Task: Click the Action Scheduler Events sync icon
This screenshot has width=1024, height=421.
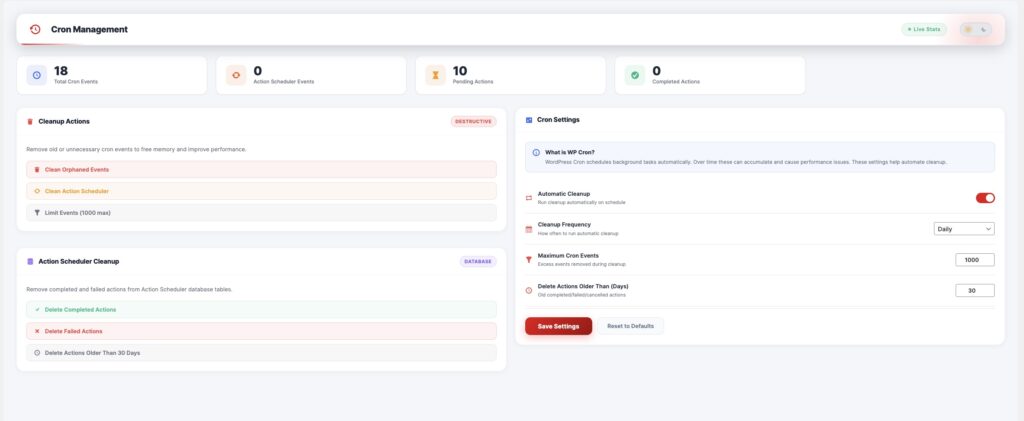Action: (x=236, y=75)
